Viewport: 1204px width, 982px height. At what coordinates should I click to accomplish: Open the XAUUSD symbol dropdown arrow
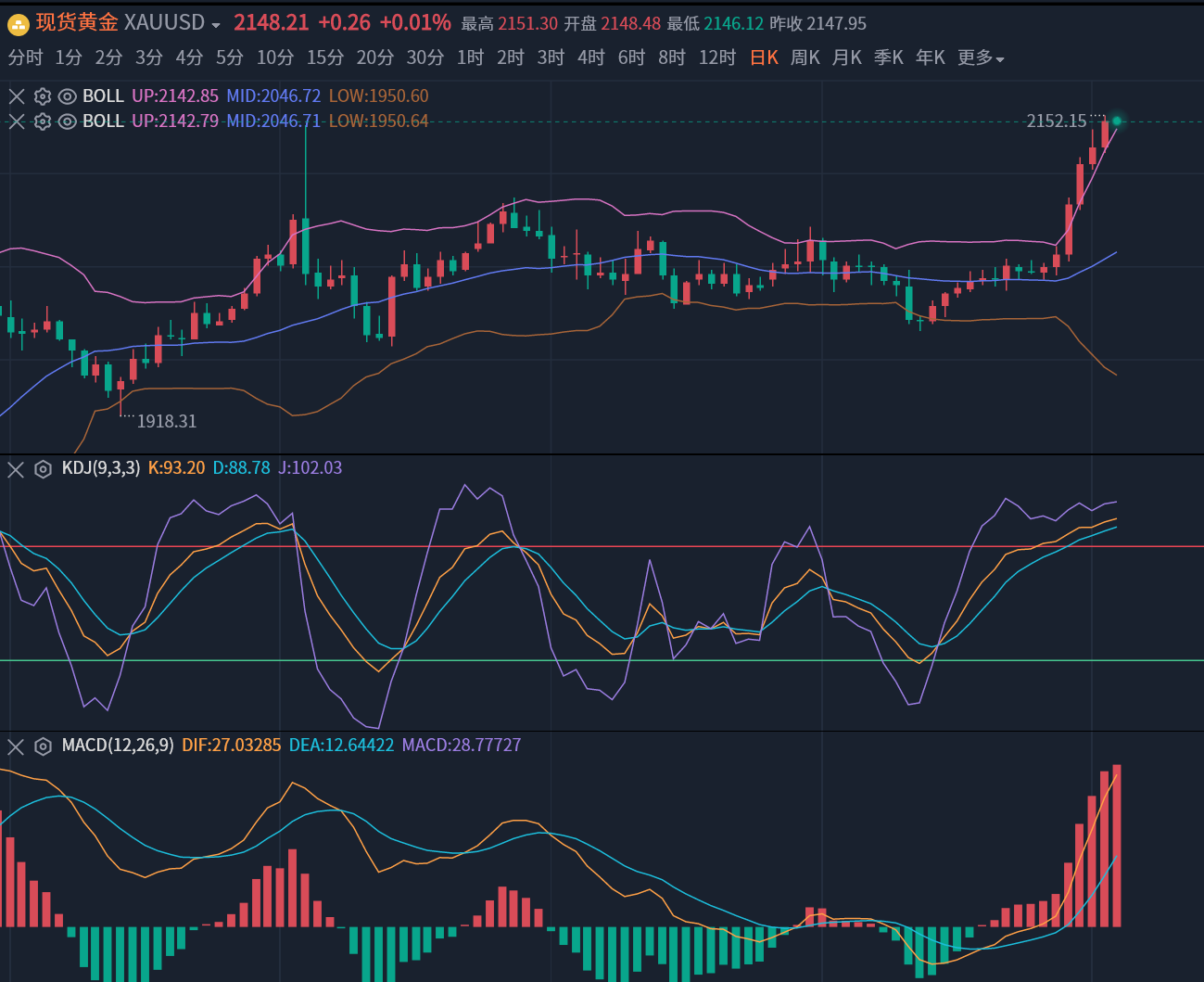click(216, 25)
